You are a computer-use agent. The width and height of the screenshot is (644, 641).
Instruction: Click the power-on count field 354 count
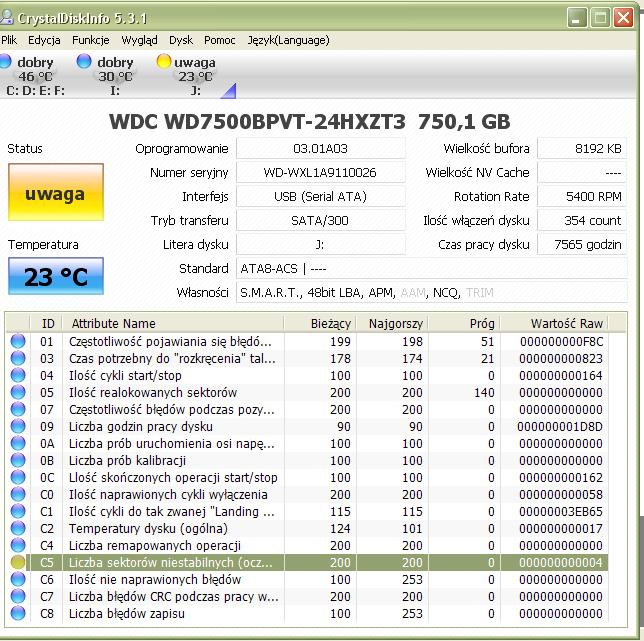pos(582,221)
